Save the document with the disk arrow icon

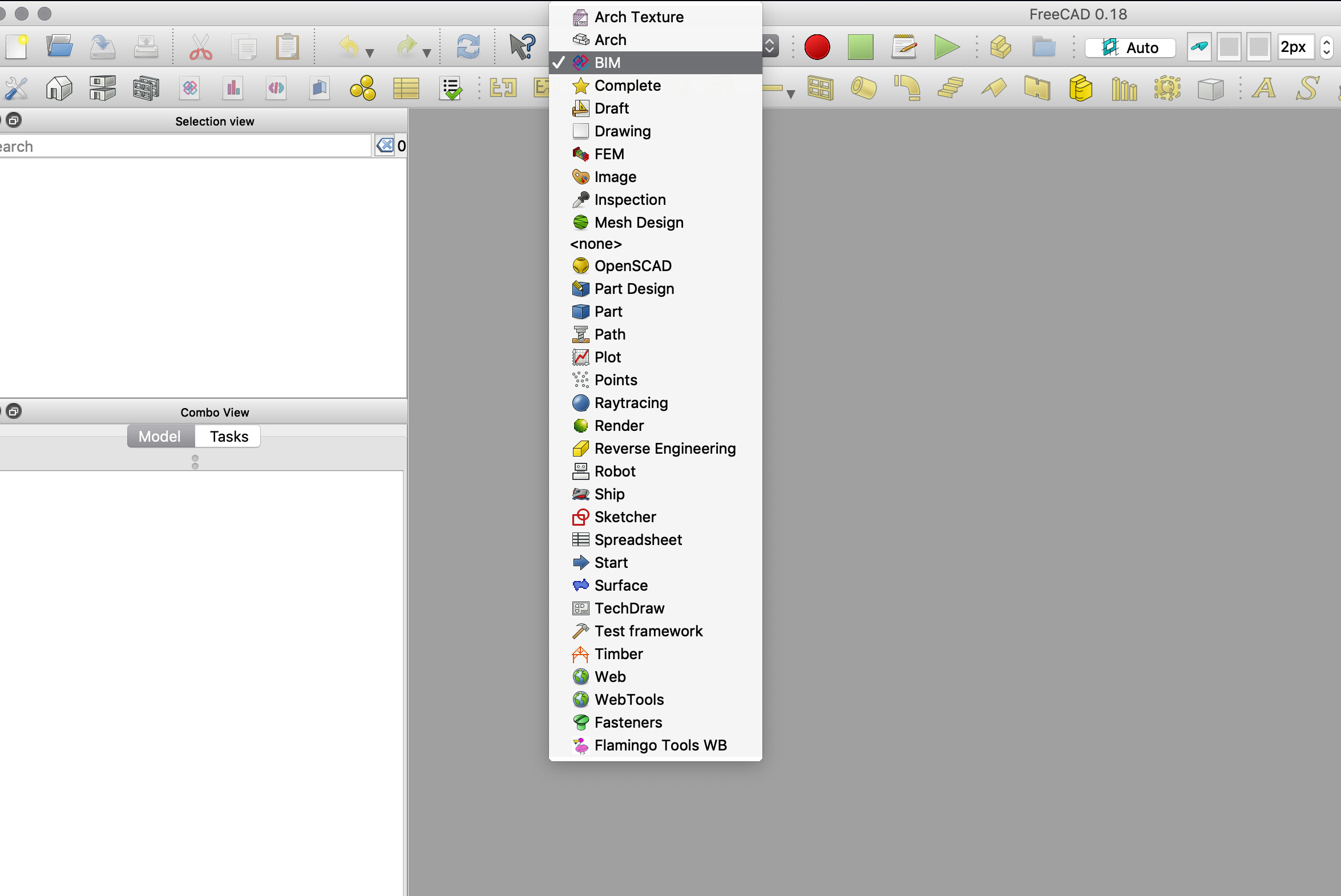[x=103, y=47]
